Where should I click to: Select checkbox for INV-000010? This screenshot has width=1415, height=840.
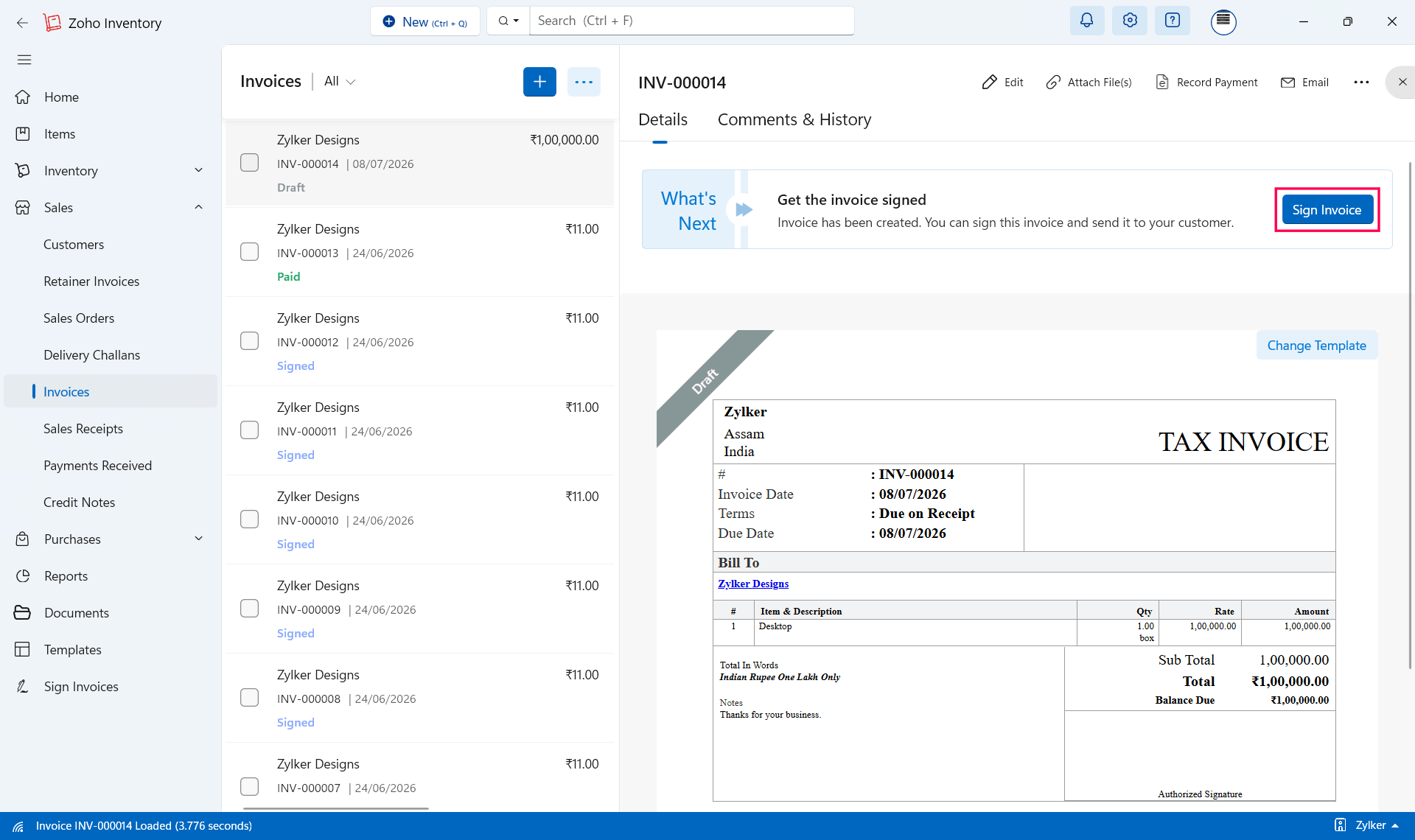coord(250,519)
